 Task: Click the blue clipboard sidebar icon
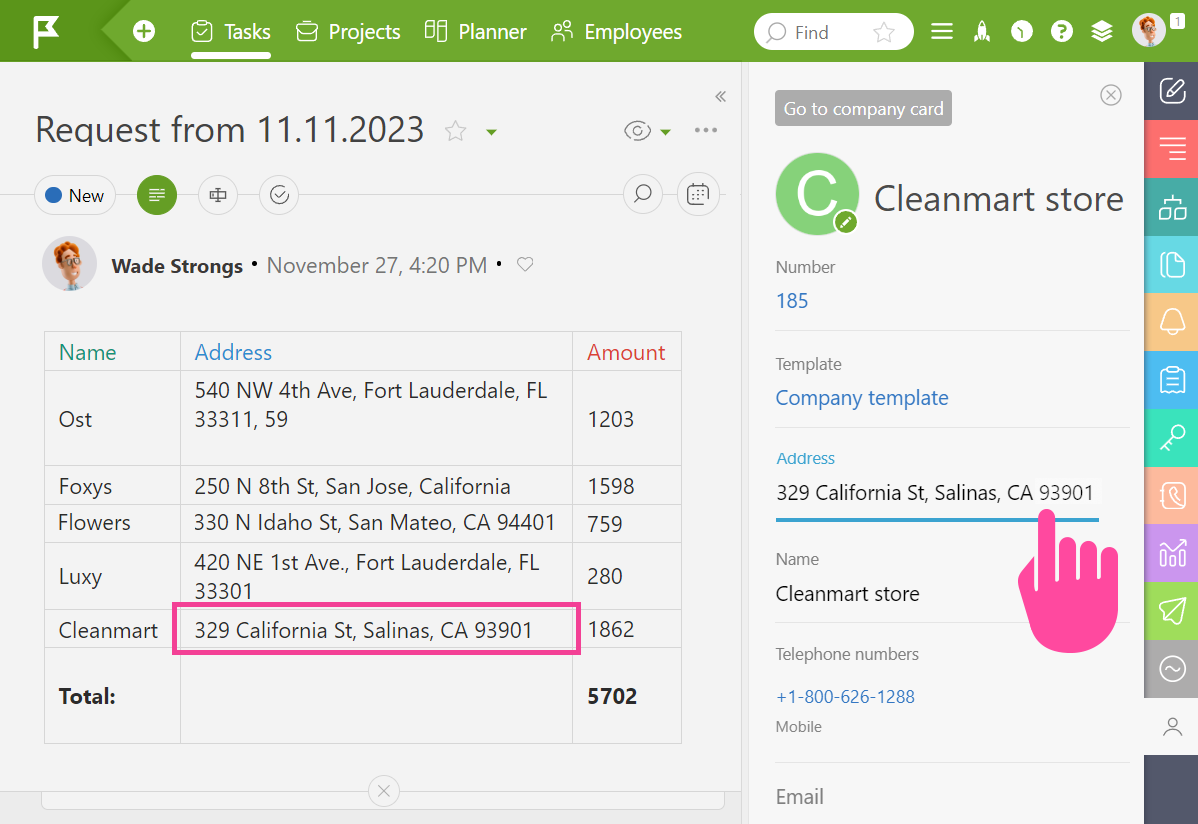(x=1171, y=380)
